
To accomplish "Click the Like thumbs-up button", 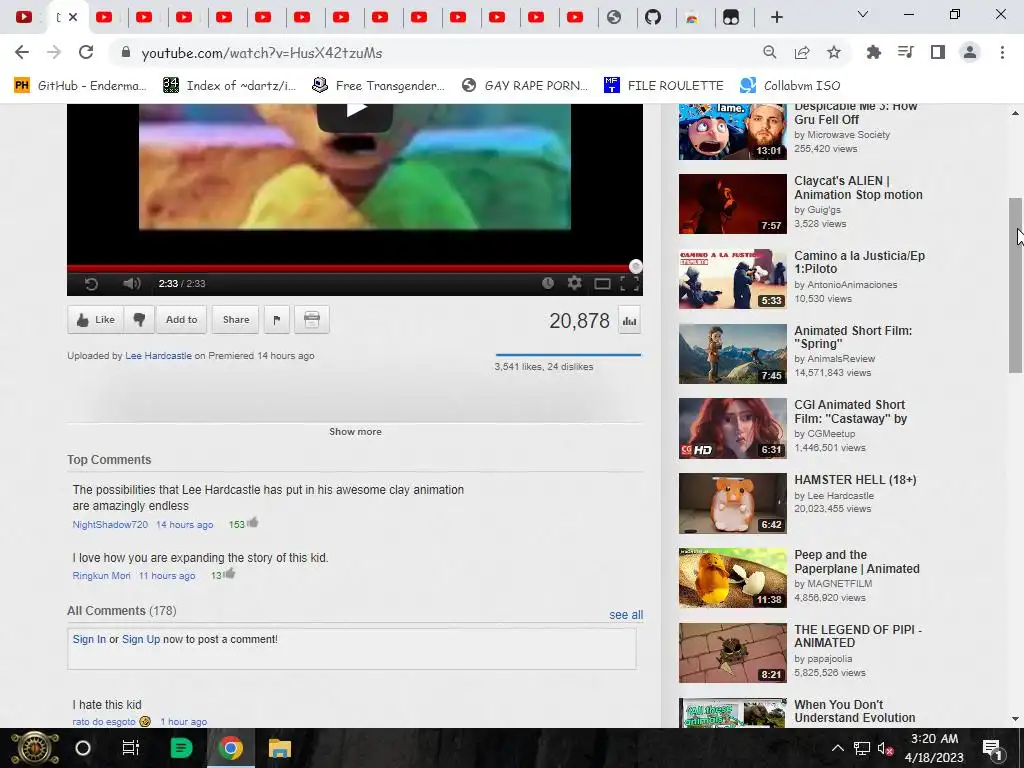I will point(95,319).
